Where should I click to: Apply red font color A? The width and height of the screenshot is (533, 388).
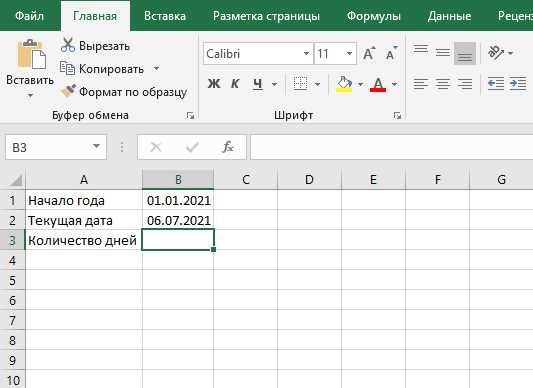pos(378,84)
